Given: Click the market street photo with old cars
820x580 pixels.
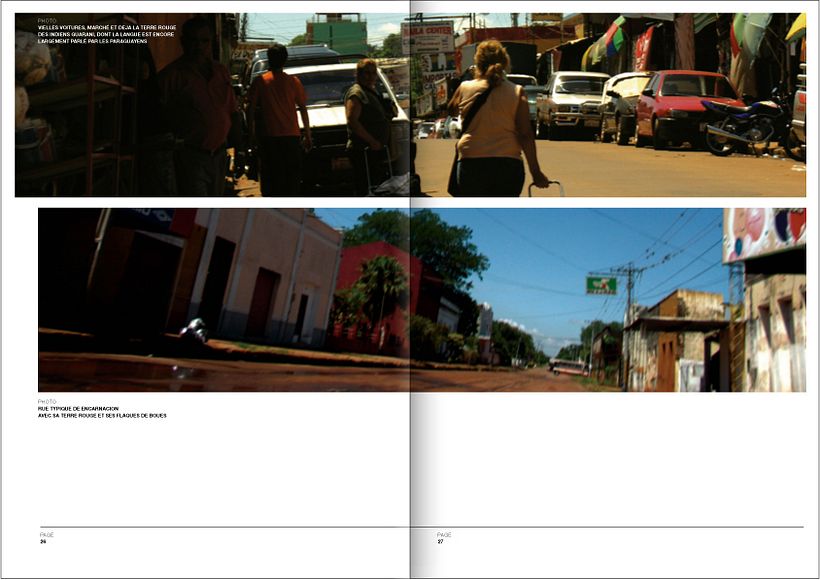Looking at the screenshot, I should point(410,105).
